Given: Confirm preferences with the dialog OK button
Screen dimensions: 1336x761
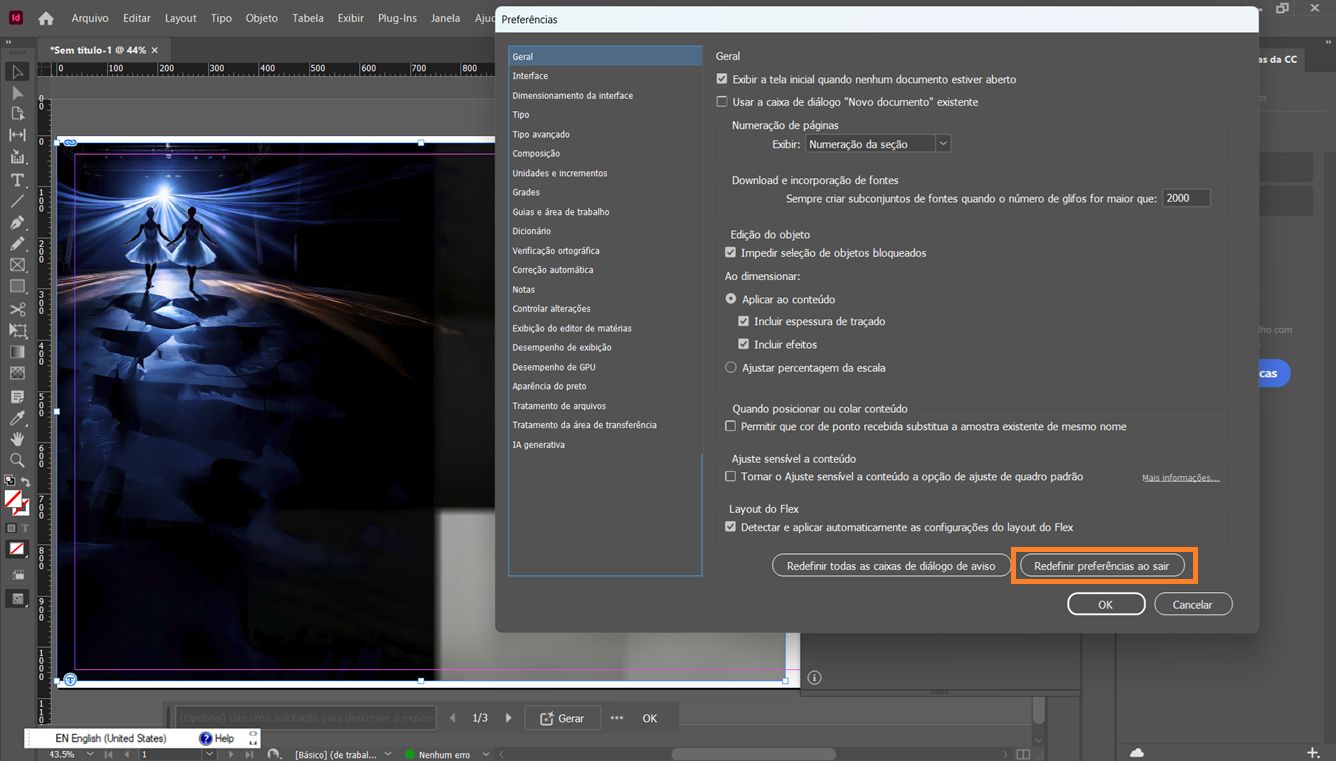Looking at the screenshot, I should click(x=1105, y=604).
